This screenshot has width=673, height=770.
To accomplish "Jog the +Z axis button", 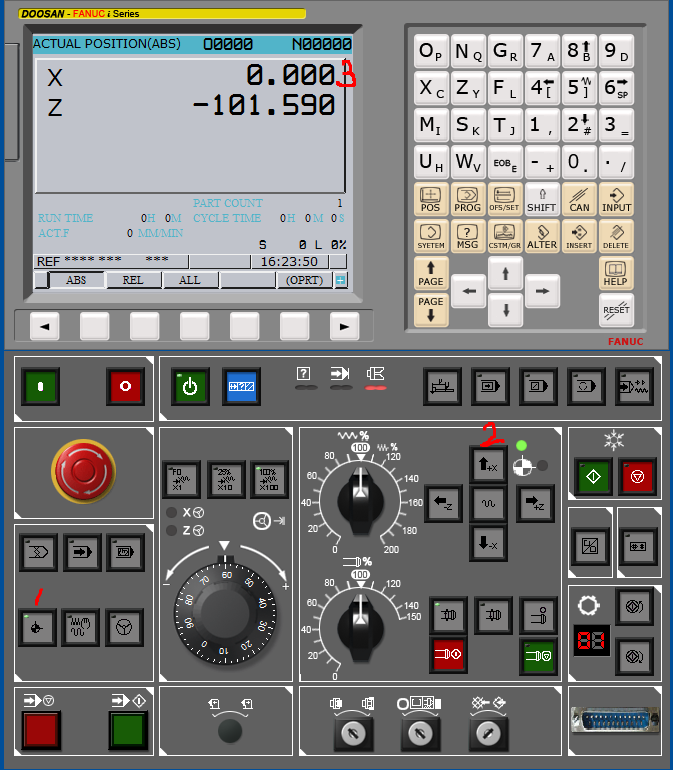I will point(535,503).
